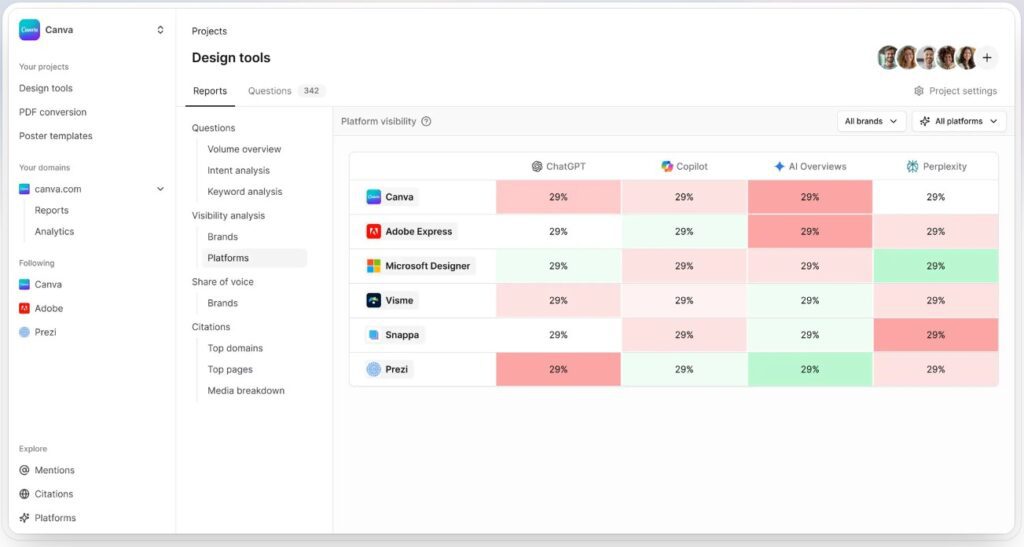
Task: Click the add member plus button
Action: [987, 57]
